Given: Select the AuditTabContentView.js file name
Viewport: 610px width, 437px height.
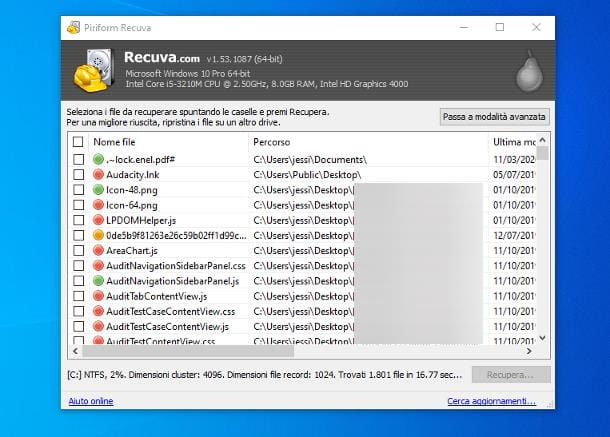Looking at the screenshot, I should (x=157, y=297).
